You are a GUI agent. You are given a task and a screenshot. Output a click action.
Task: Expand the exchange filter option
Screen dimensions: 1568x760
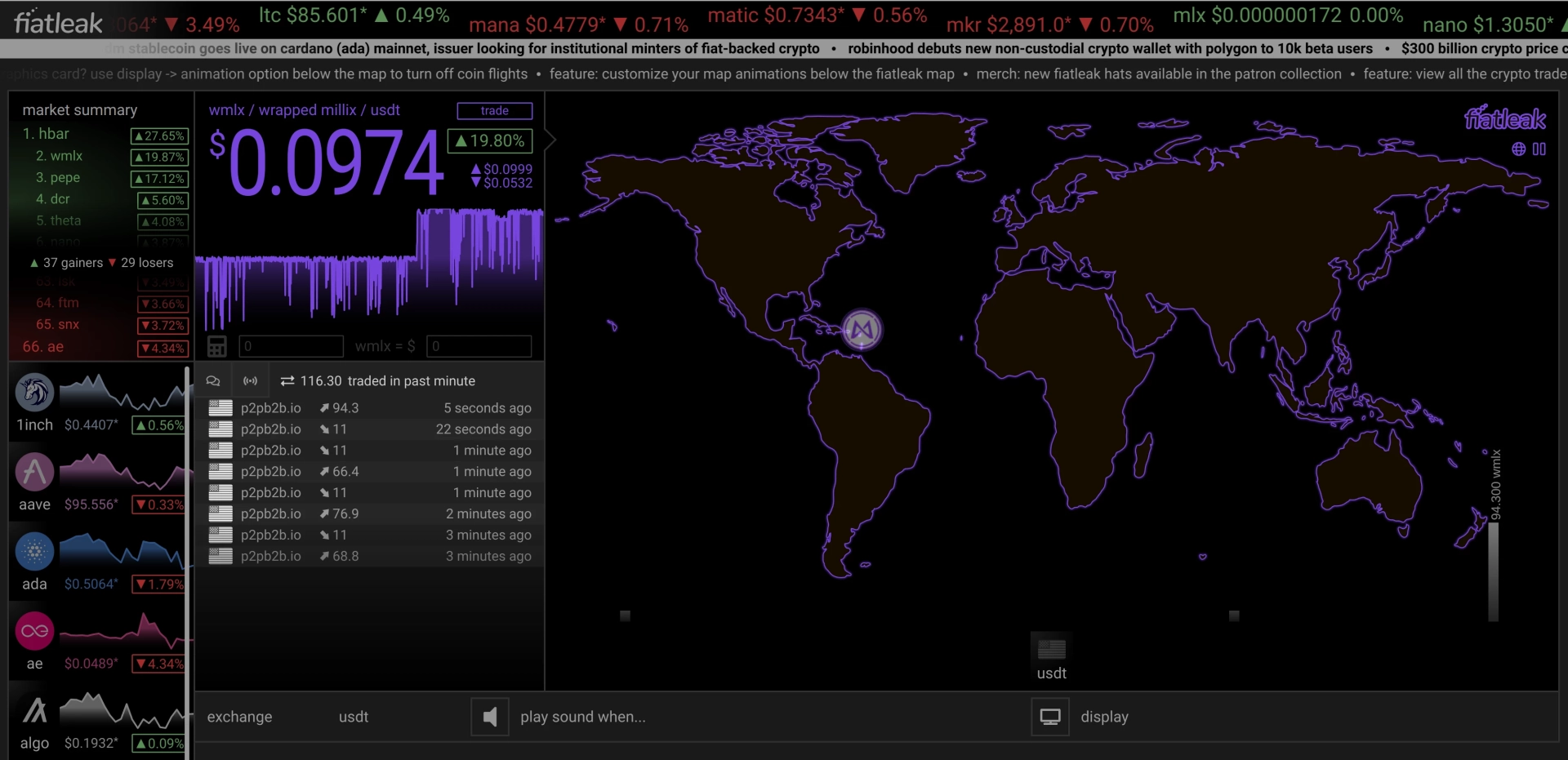click(239, 717)
